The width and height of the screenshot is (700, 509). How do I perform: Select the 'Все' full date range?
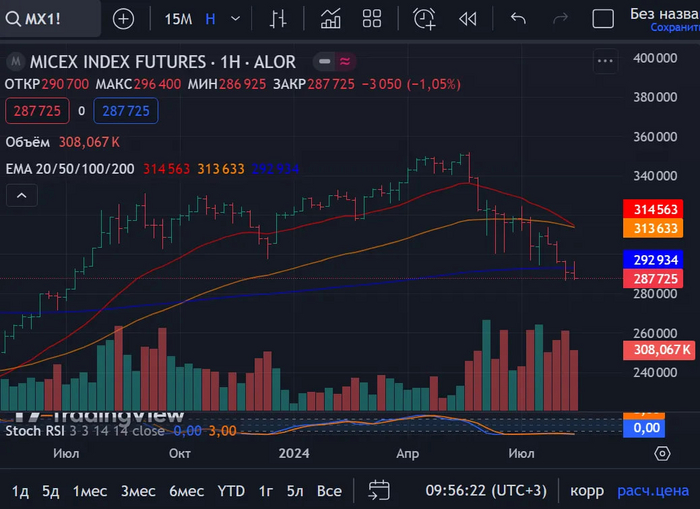pyautogui.click(x=329, y=491)
